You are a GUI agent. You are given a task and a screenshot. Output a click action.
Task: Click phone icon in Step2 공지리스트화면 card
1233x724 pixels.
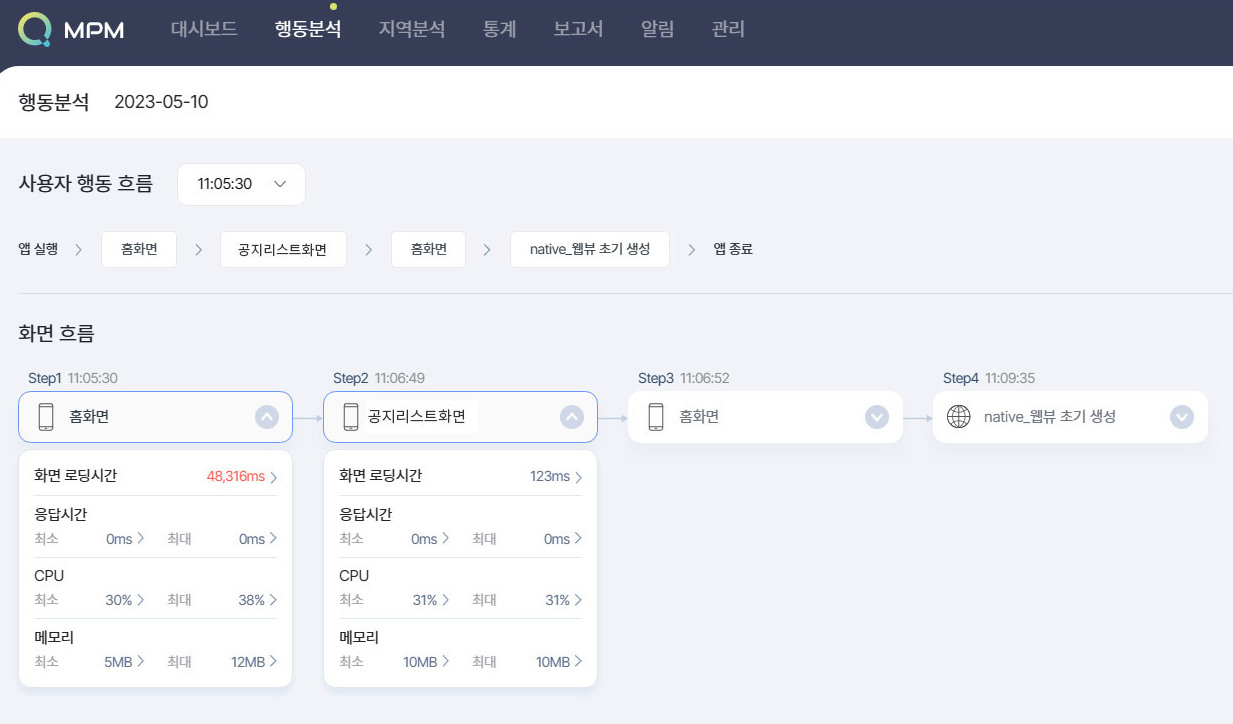click(351, 417)
